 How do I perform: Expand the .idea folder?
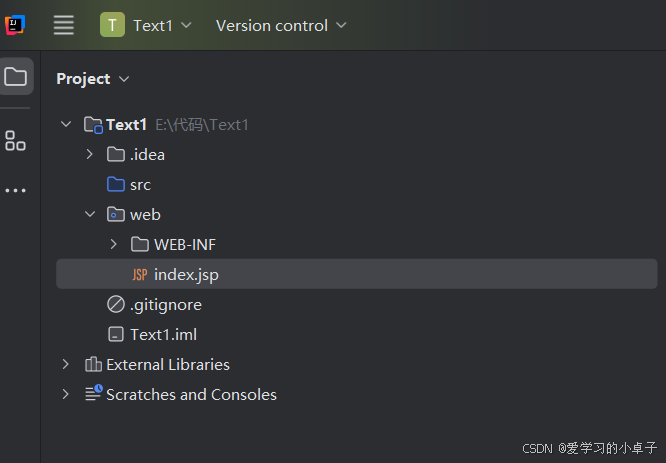pos(90,154)
